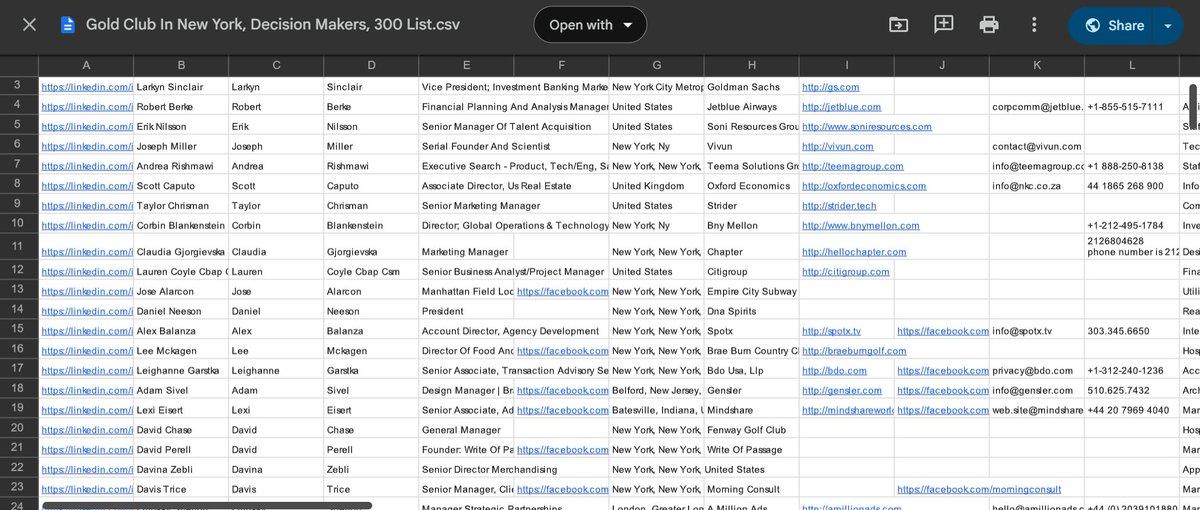Open the http://citigroup.com link

(845, 272)
